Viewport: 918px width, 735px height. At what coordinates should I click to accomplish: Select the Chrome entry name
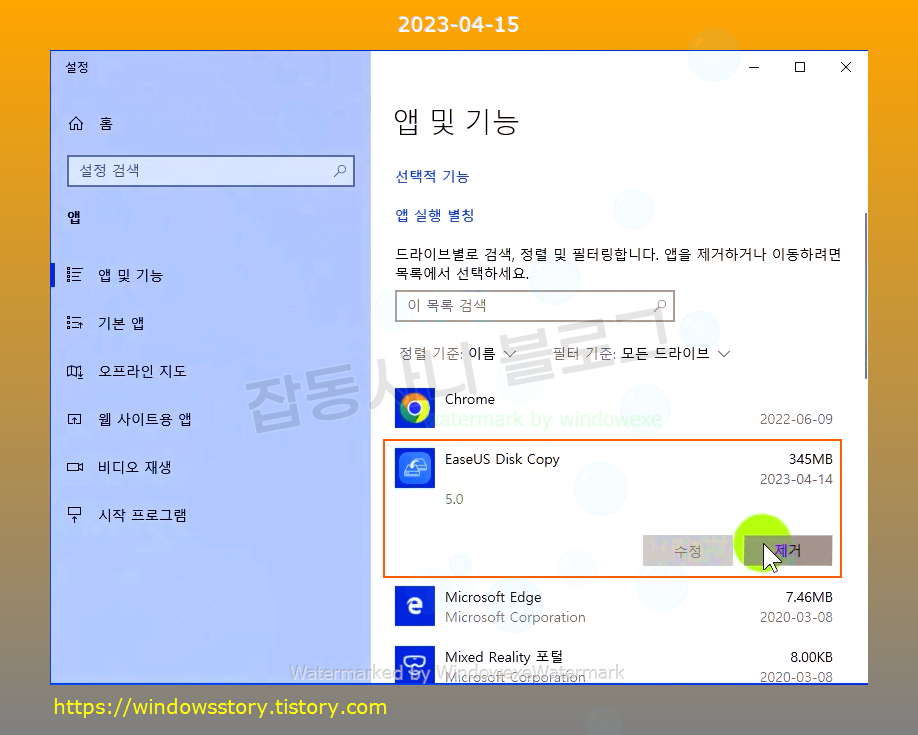470,399
